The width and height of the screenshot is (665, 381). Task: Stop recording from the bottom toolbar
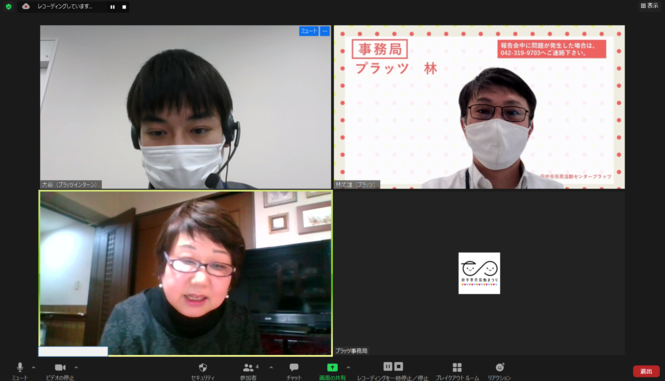[x=398, y=366]
